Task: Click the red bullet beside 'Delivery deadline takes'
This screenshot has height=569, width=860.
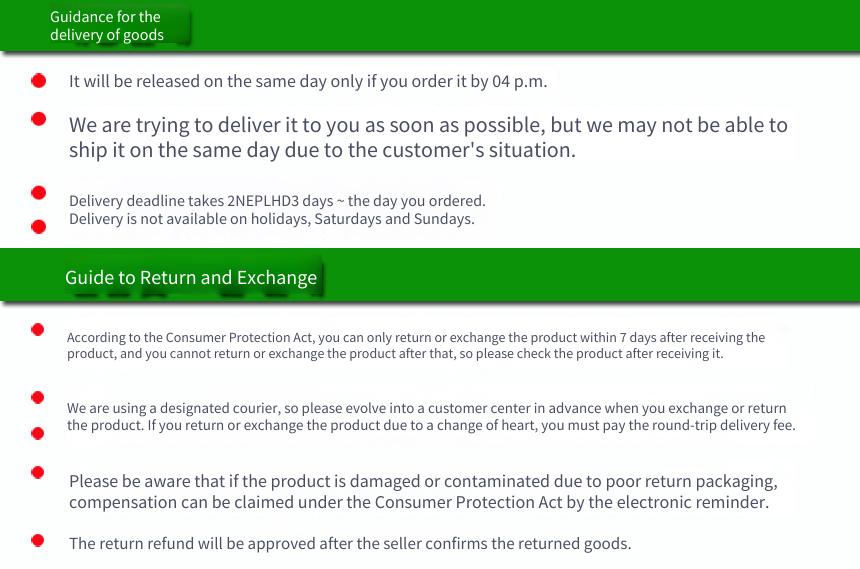Action: click(39, 193)
